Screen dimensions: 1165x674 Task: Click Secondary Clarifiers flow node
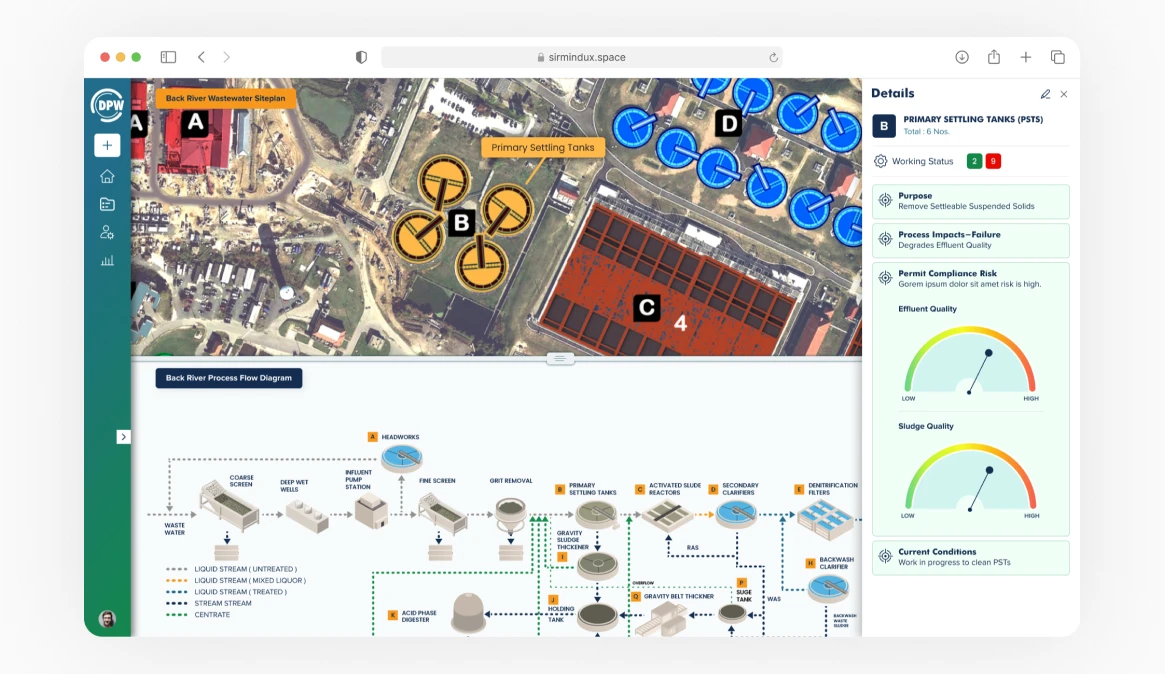point(736,513)
